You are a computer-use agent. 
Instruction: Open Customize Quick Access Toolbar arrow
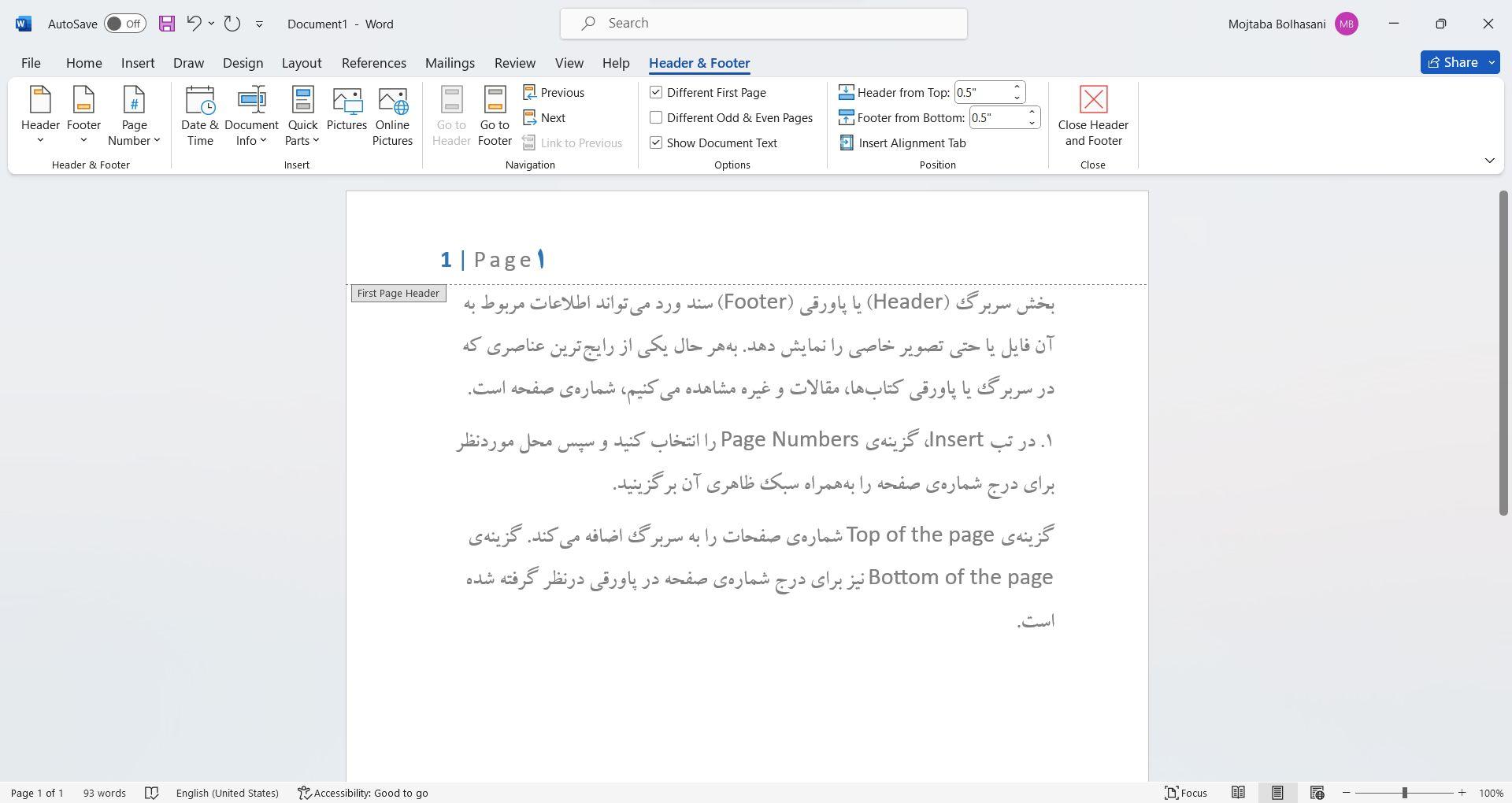(259, 24)
